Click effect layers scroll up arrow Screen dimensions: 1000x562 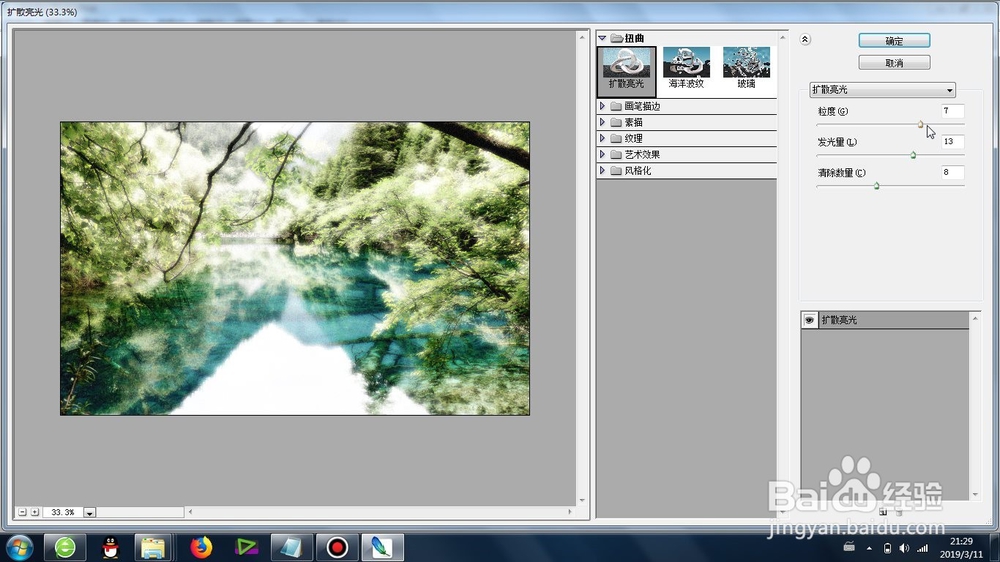974,318
